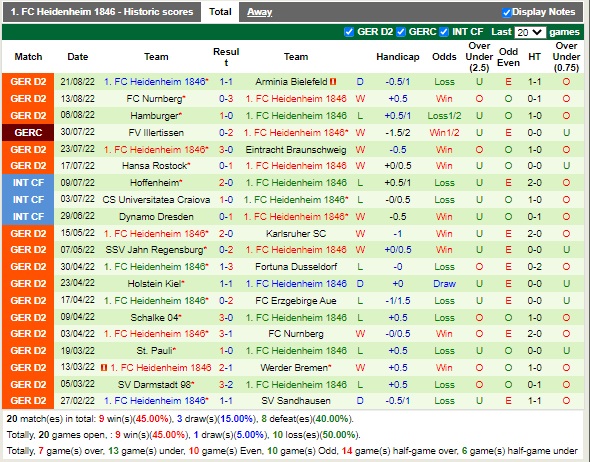Select FC Erzgebirge Aue team name

tap(296, 301)
